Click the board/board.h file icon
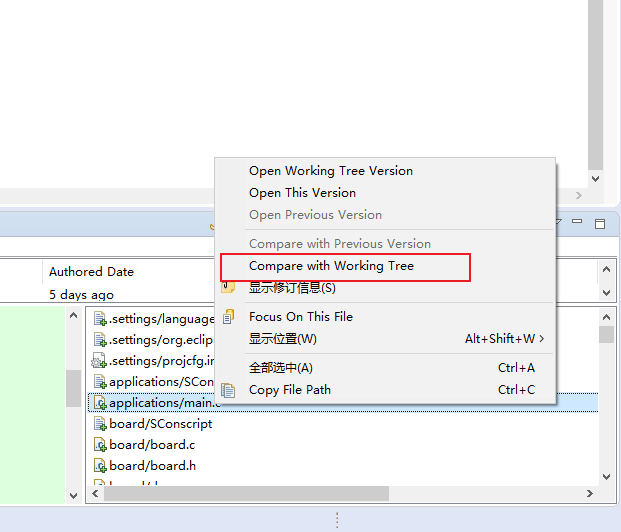621x532 pixels. click(100, 466)
